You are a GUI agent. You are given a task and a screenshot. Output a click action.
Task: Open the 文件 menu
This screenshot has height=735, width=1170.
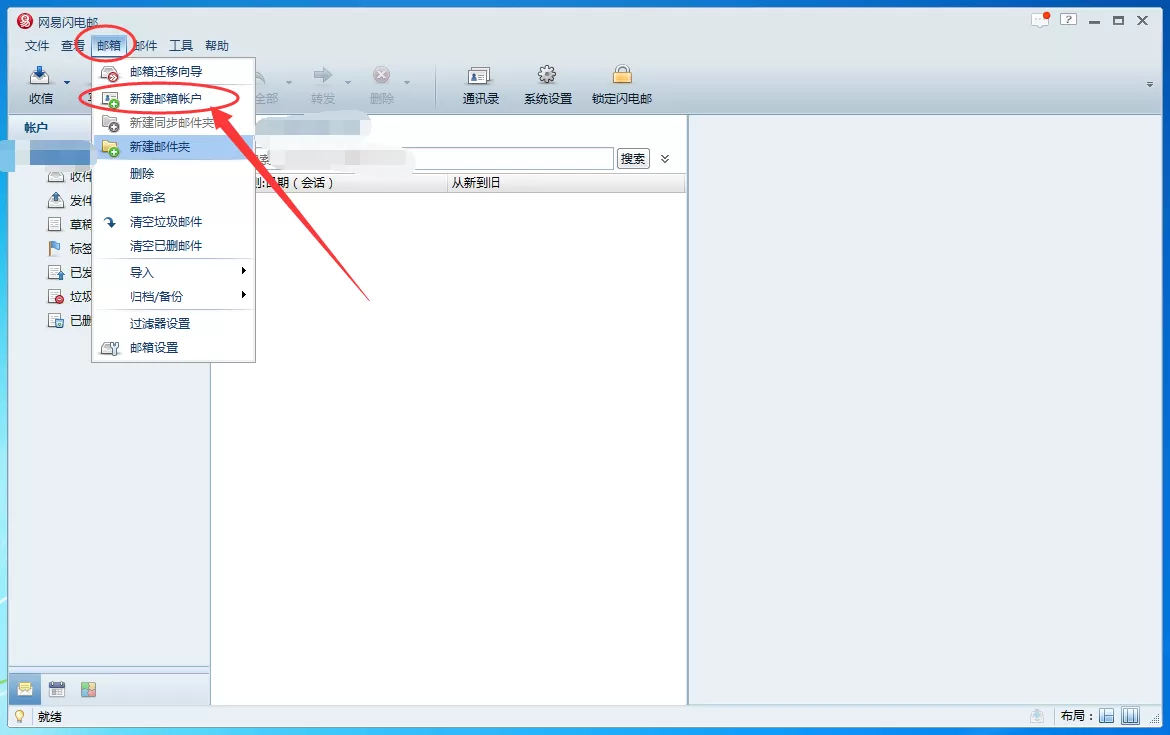click(x=37, y=46)
